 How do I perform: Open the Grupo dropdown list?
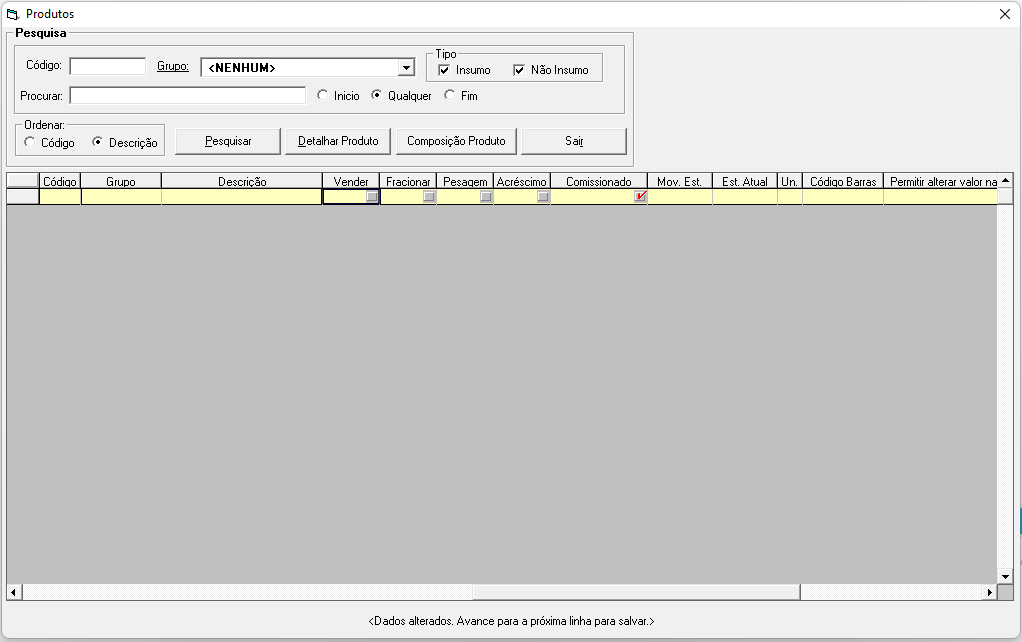[406, 68]
